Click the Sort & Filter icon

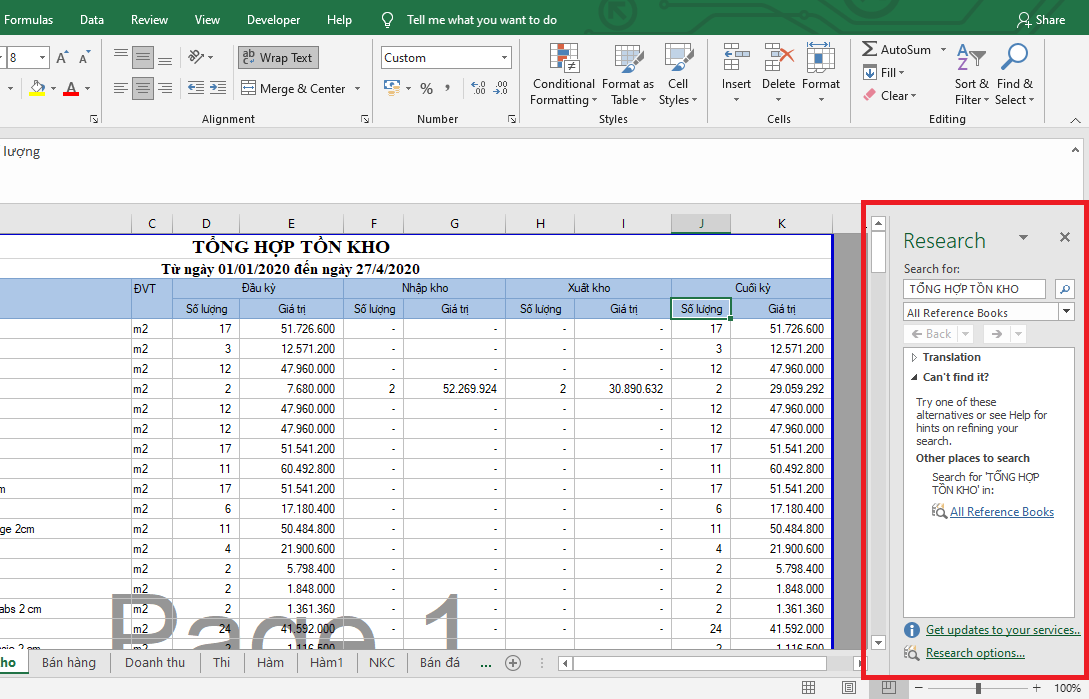[x=970, y=58]
